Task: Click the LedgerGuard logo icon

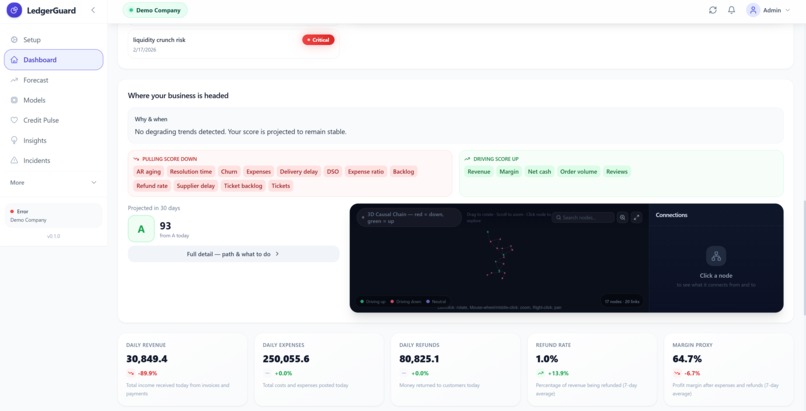Action: point(14,10)
